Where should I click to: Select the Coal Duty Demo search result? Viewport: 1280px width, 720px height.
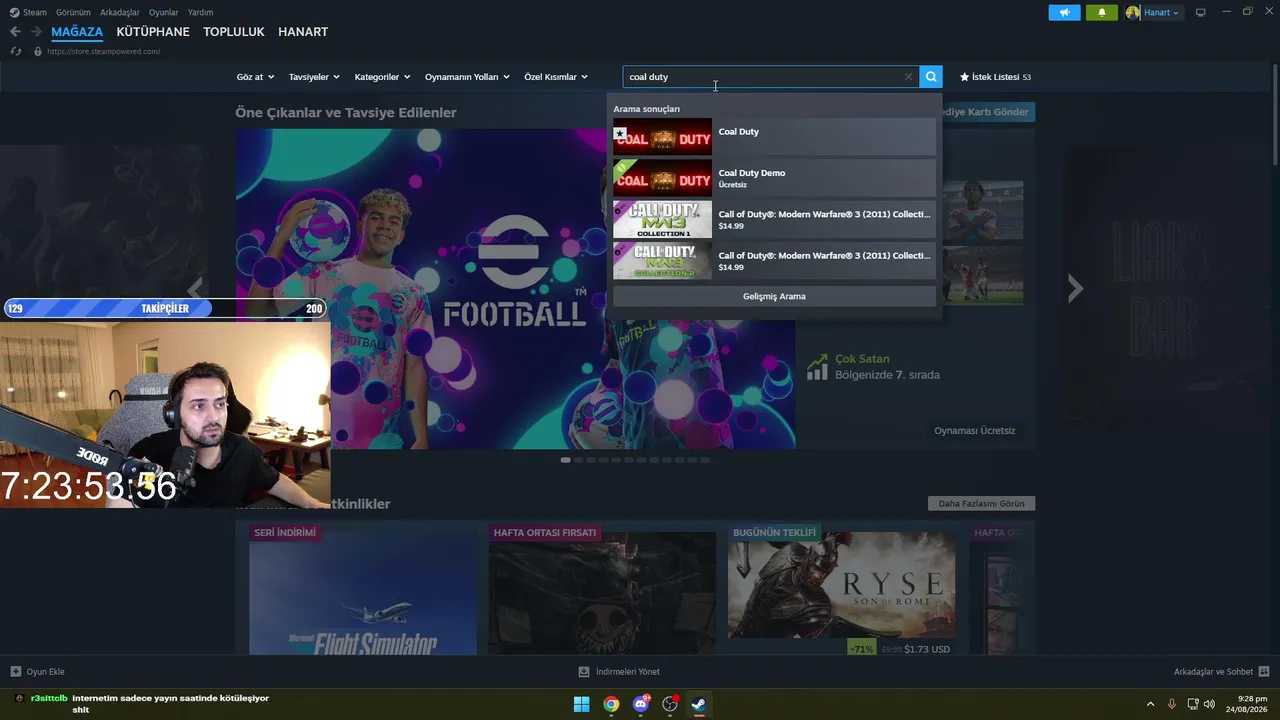pos(774,178)
